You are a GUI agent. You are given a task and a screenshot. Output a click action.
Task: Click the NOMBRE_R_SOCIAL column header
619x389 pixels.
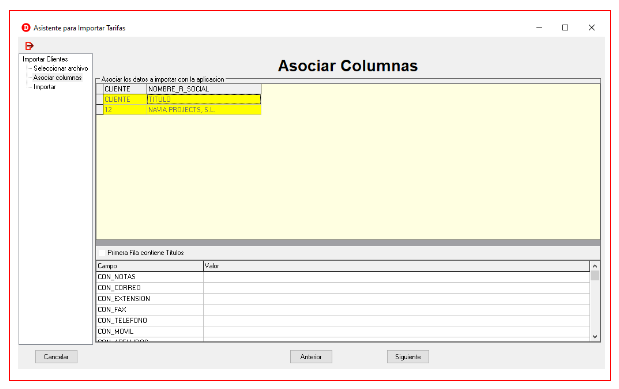[204, 89]
